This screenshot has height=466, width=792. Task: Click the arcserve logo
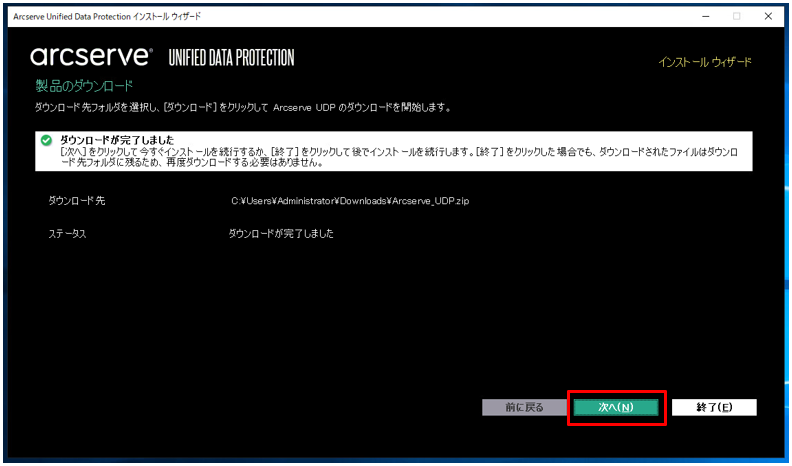[91, 57]
